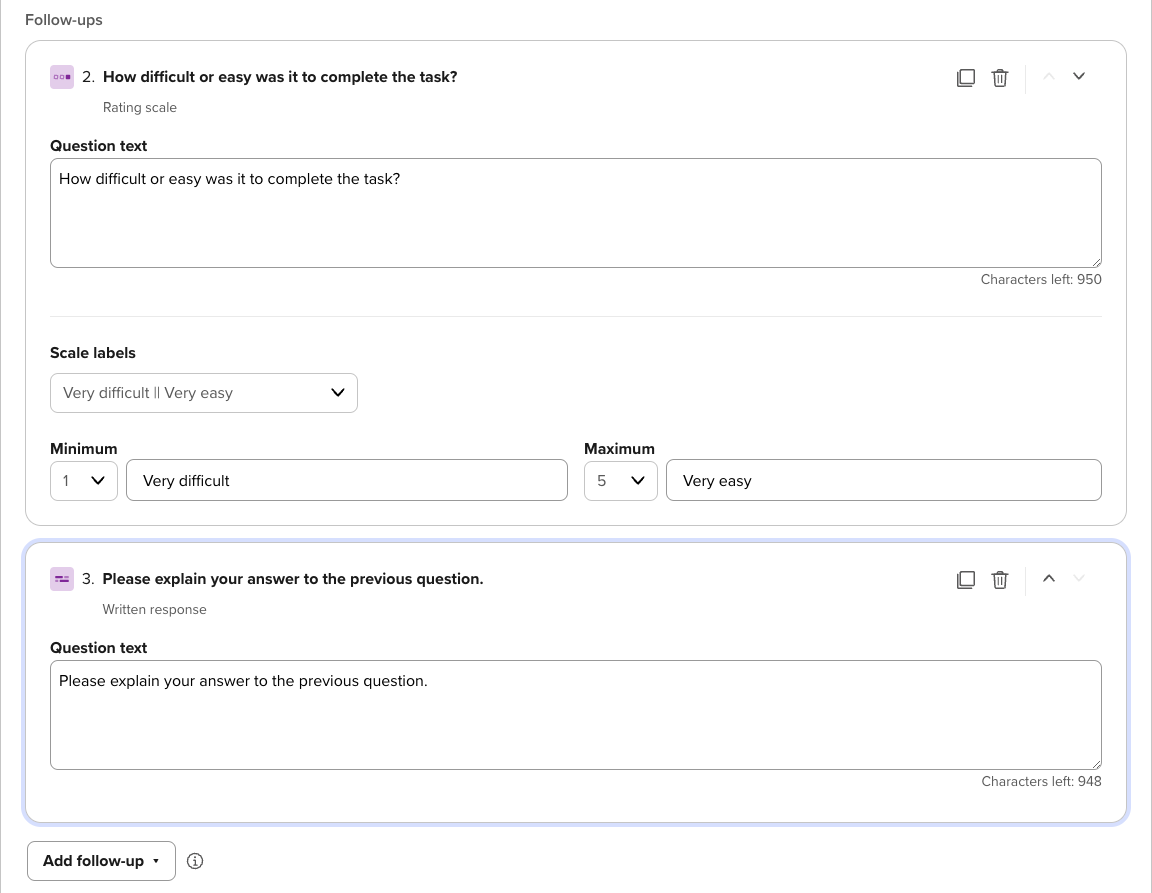Move question 2 down with chevron
Screen dimensions: 1152x893
[1079, 77]
